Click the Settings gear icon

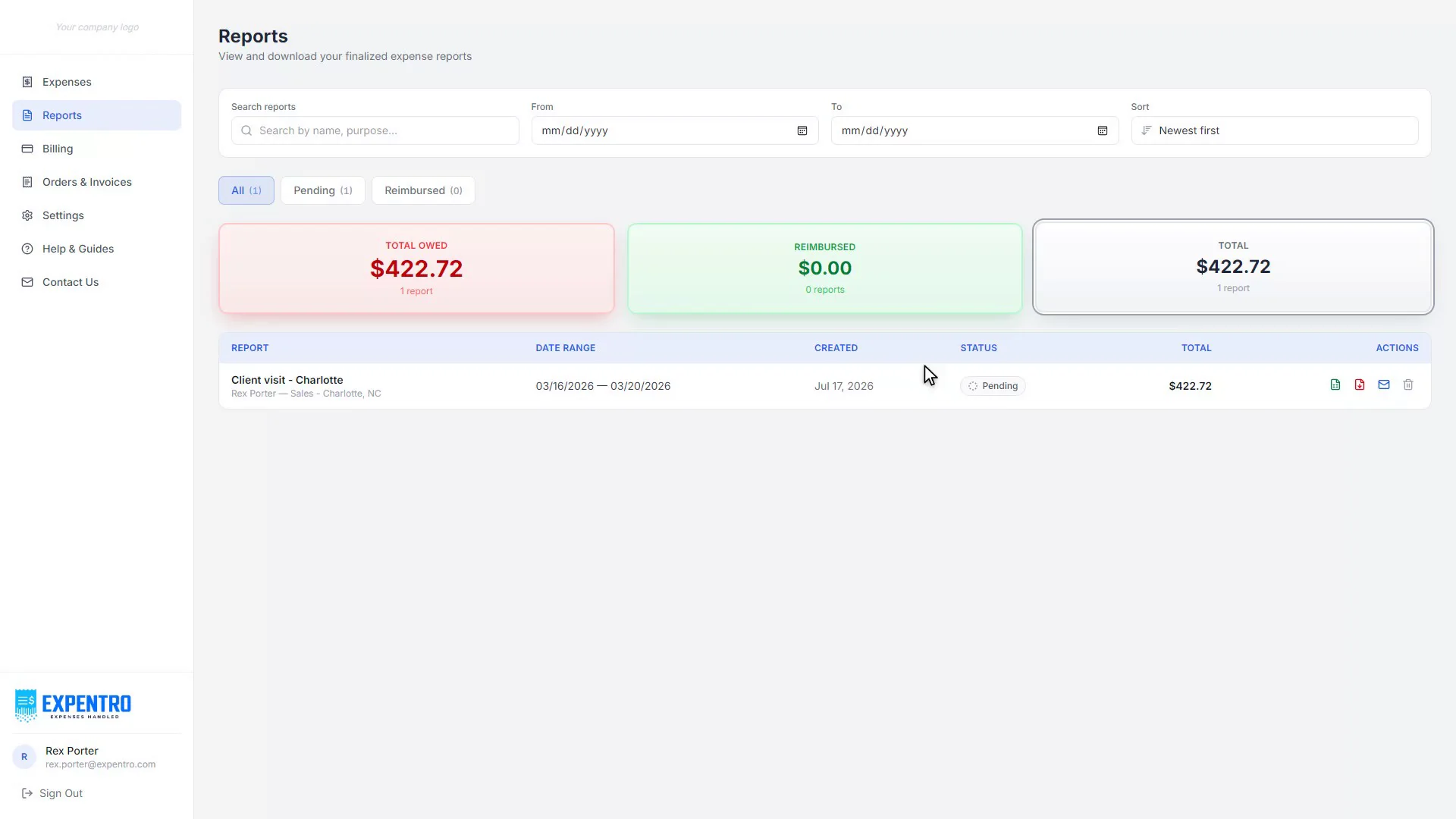click(x=27, y=215)
